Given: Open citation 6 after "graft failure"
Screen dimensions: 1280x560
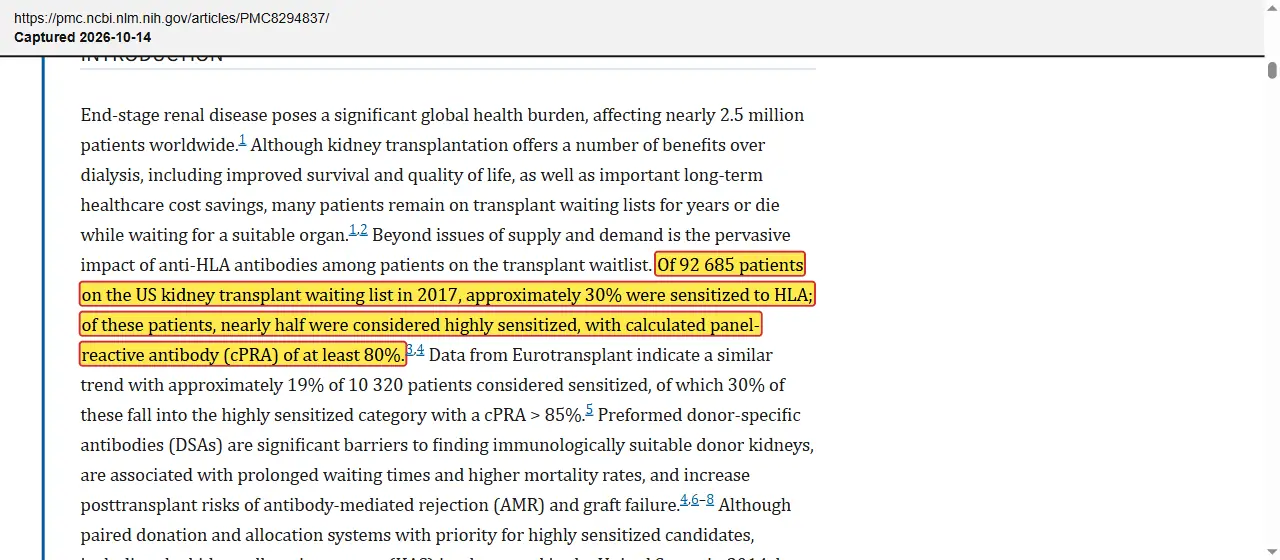Looking at the screenshot, I should [x=695, y=500].
